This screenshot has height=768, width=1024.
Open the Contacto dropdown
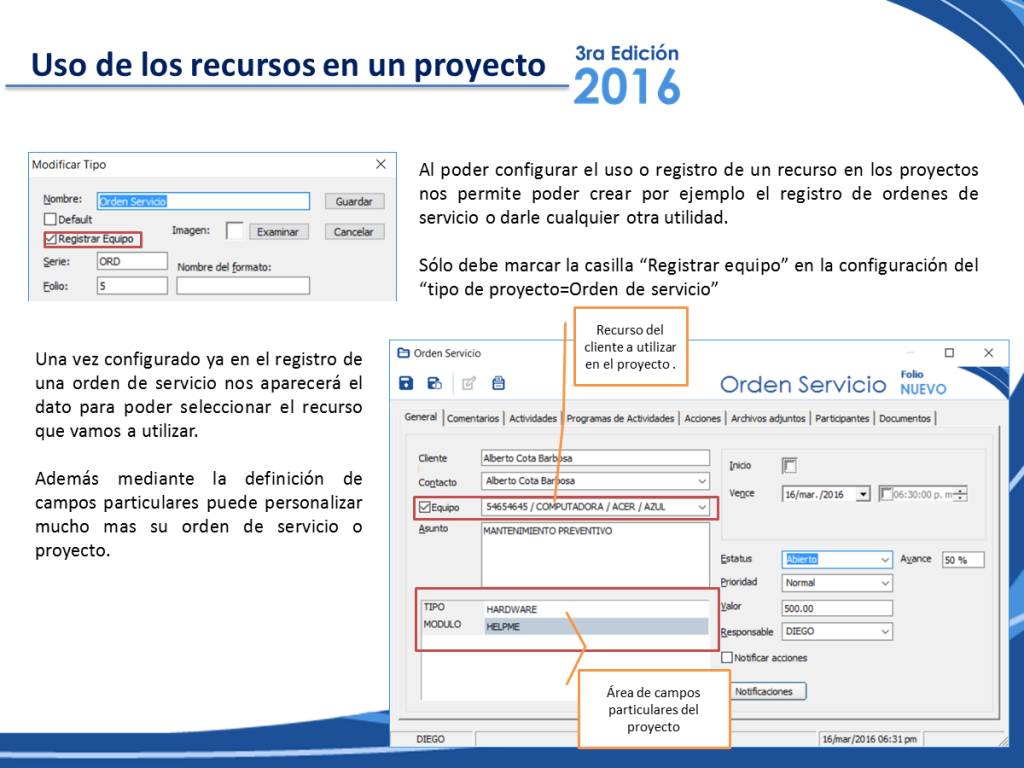[702, 481]
